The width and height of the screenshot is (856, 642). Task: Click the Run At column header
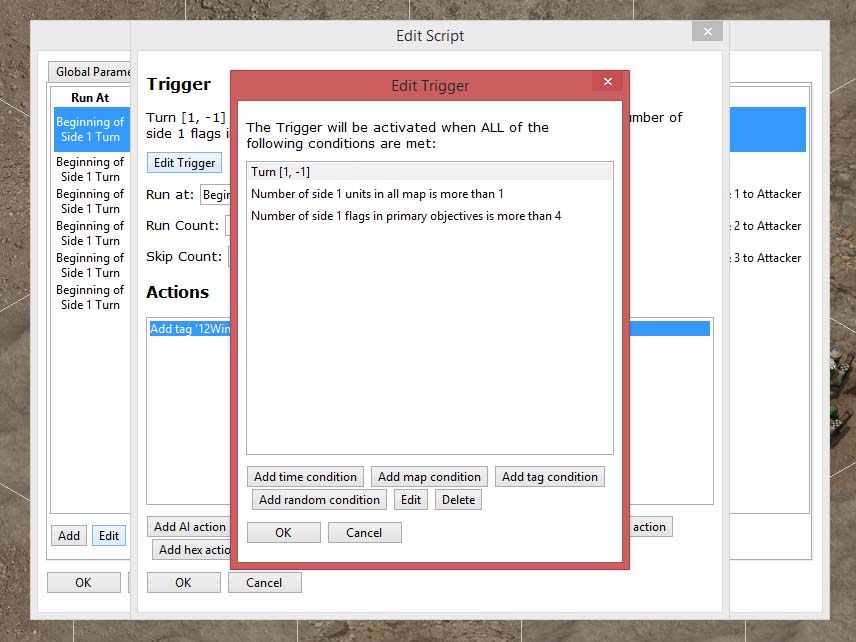90,98
